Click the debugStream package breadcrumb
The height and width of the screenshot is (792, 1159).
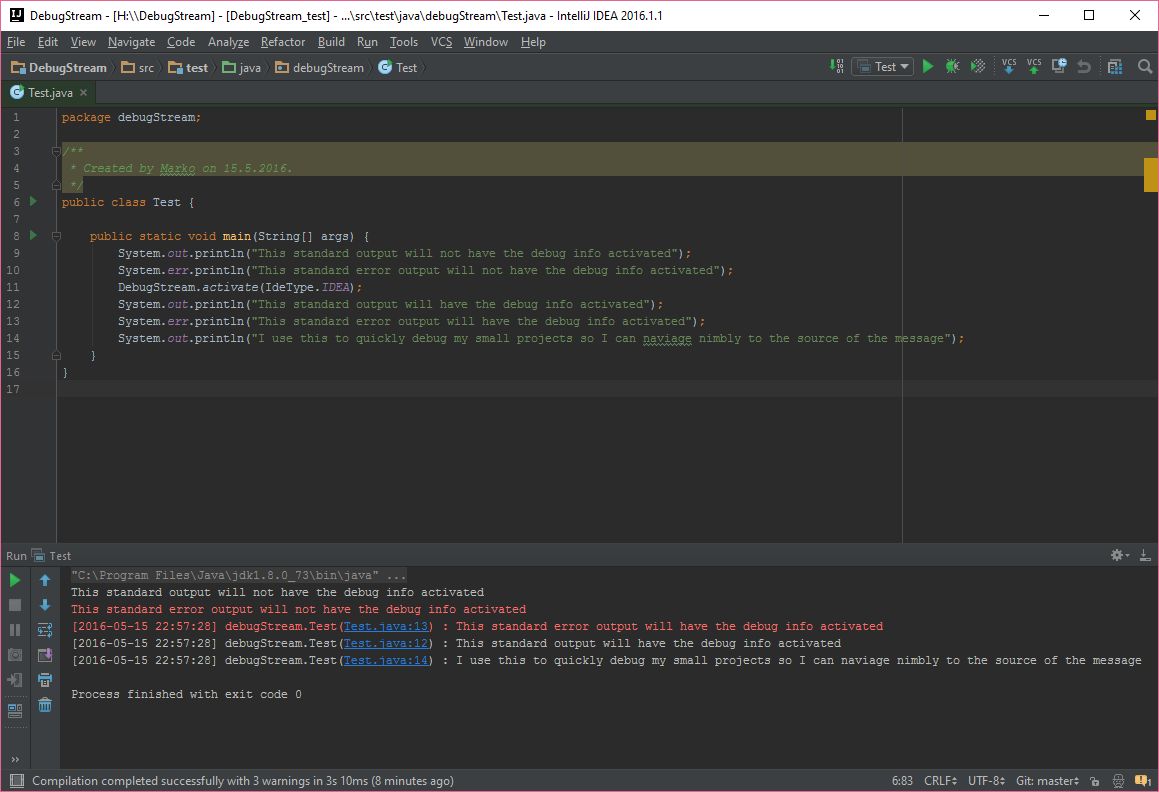coord(319,67)
